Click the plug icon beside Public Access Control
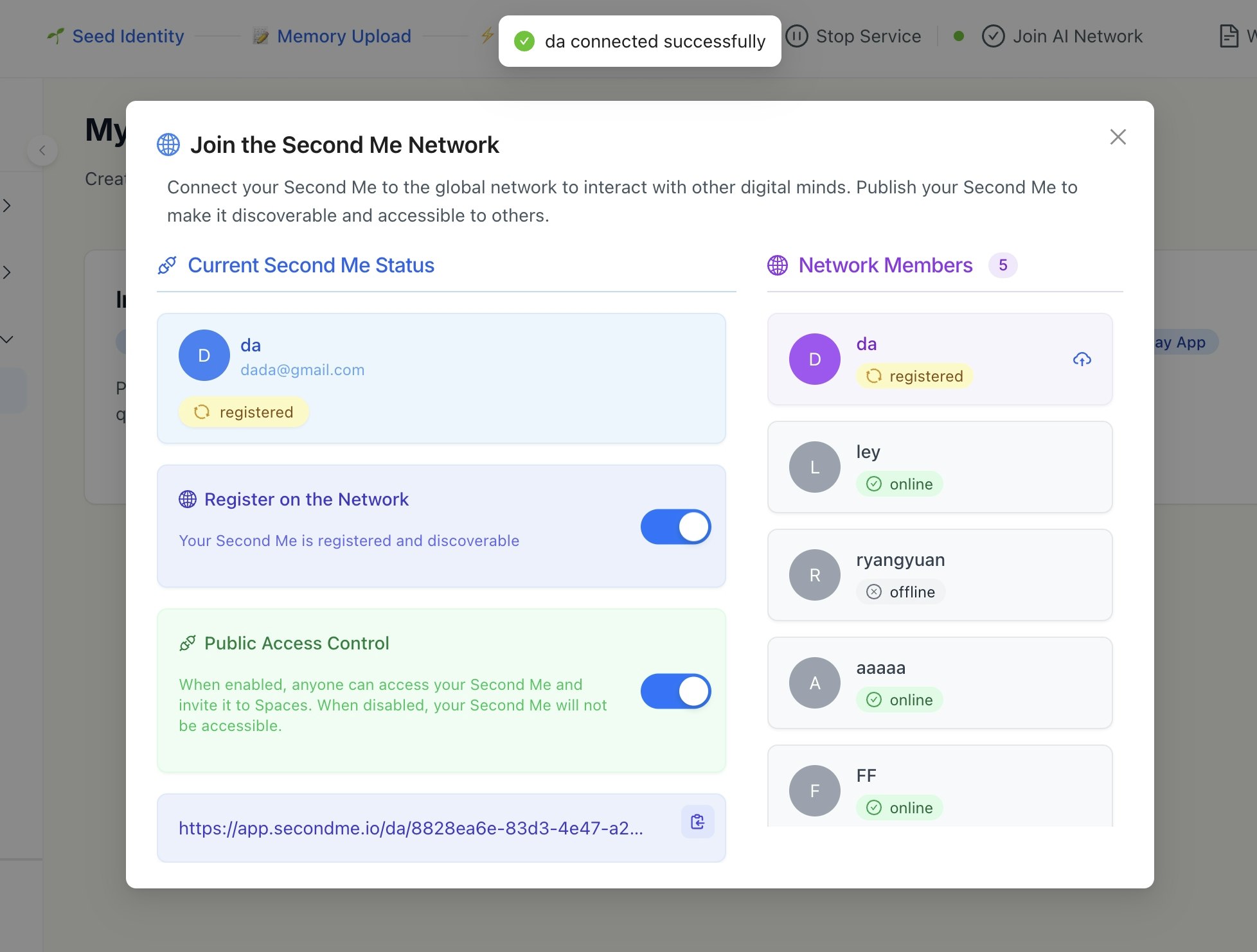Screen dimensions: 1257x952 (x=188, y=643)
